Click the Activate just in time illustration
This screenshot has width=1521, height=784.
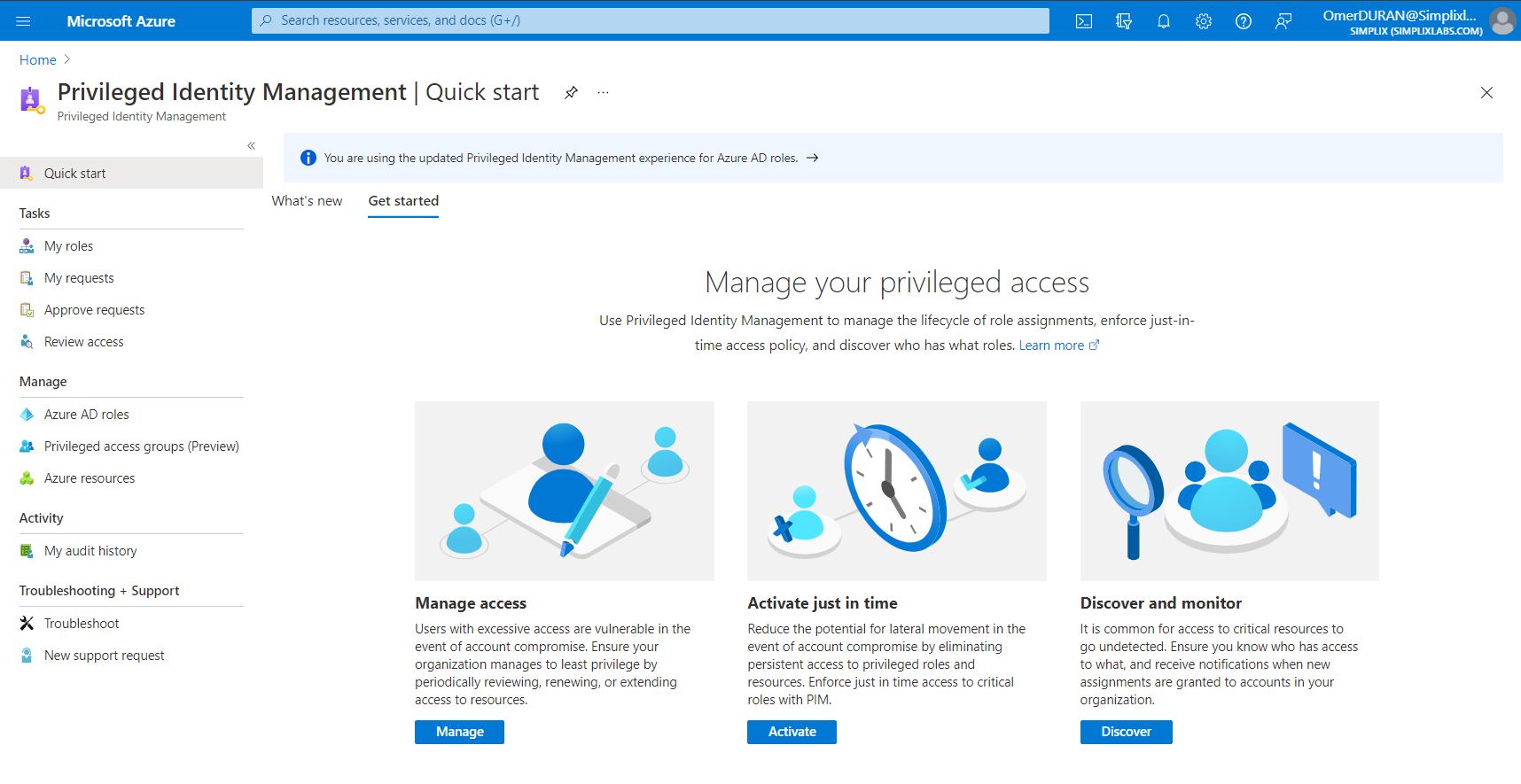click(897, 492)
